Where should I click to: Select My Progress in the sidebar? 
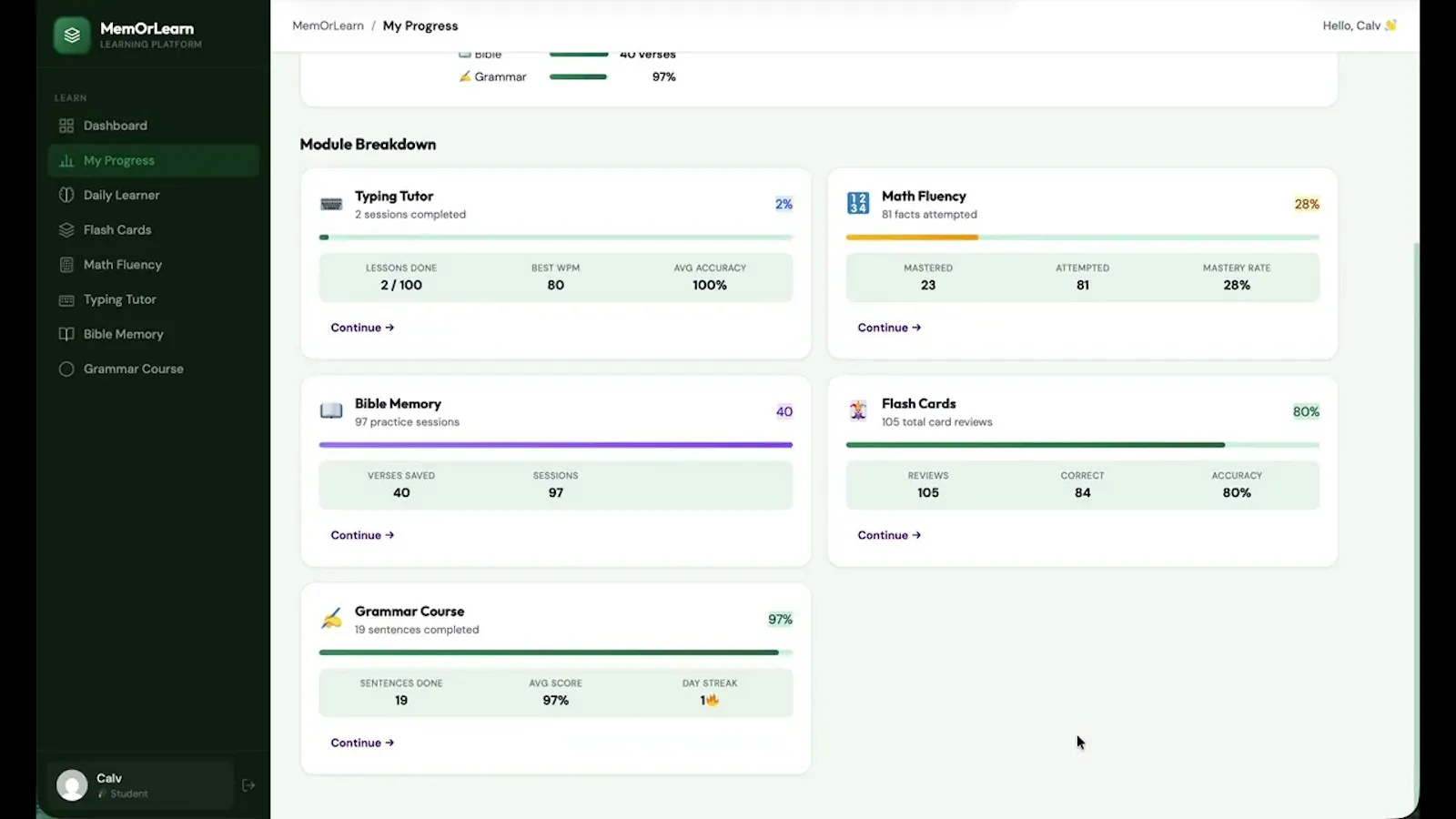coord(154,160)
